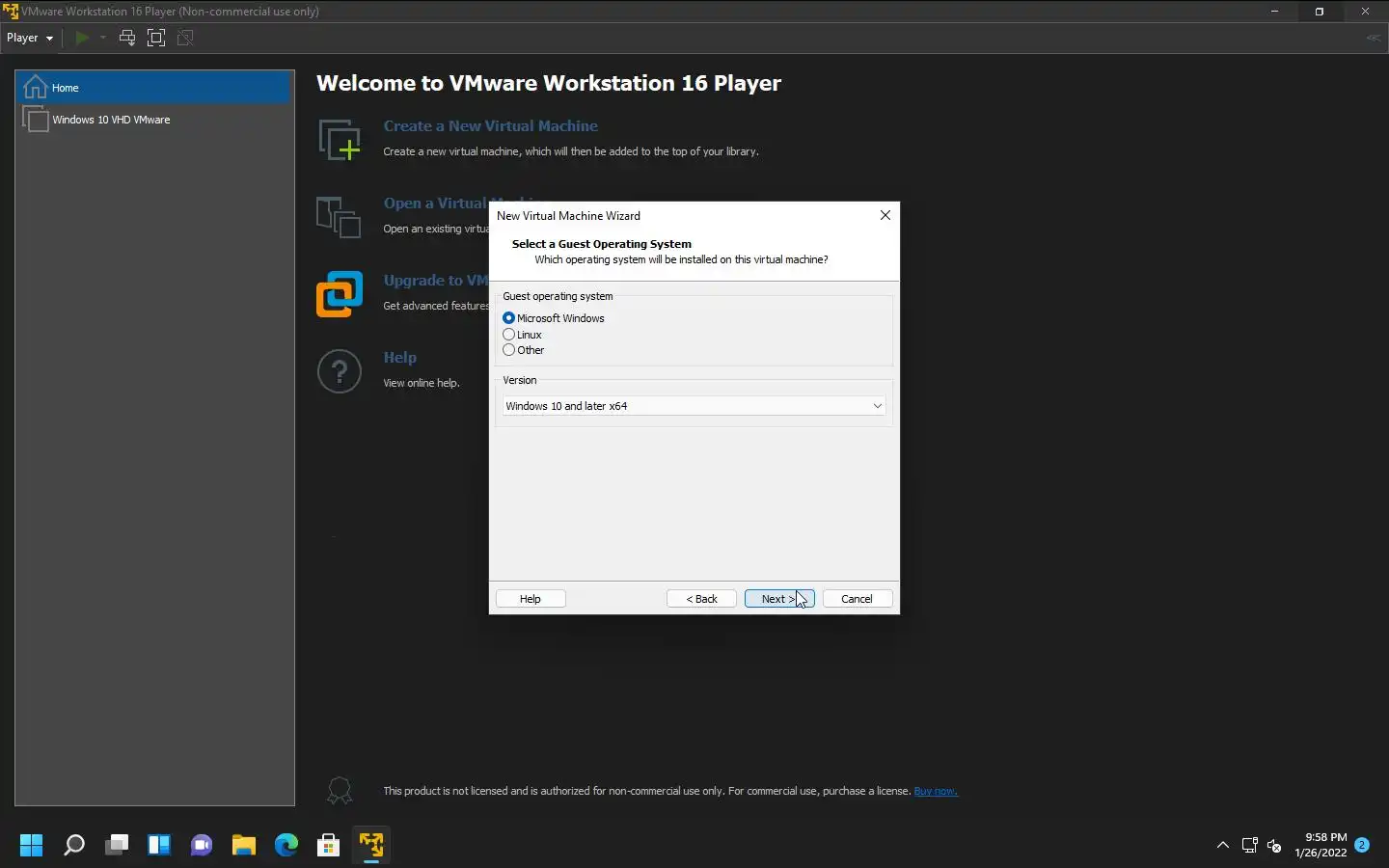
Task: Open the Version dropdown list
Action: [x=694, y=406]
